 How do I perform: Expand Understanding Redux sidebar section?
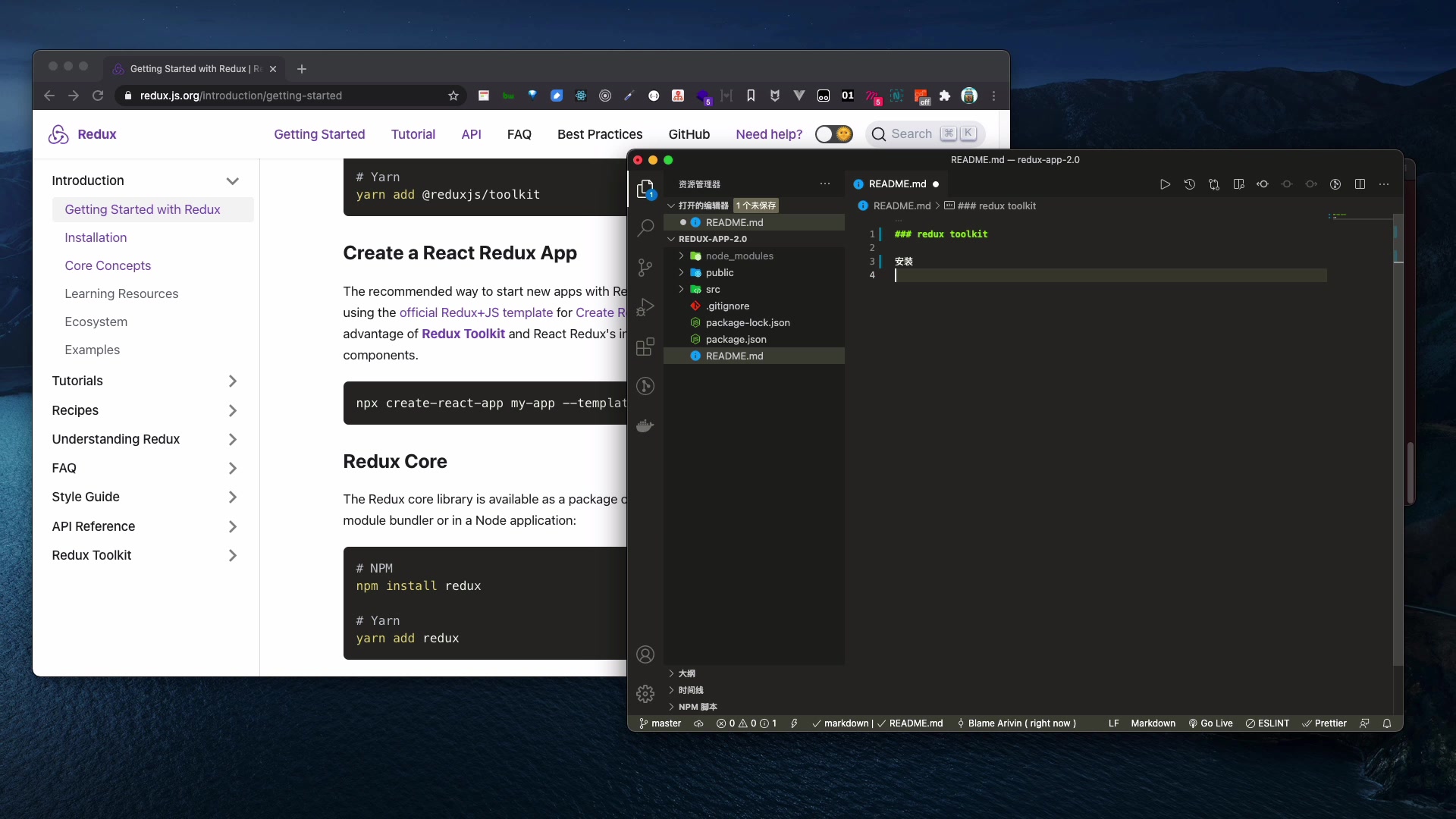[x=233, y=439]
